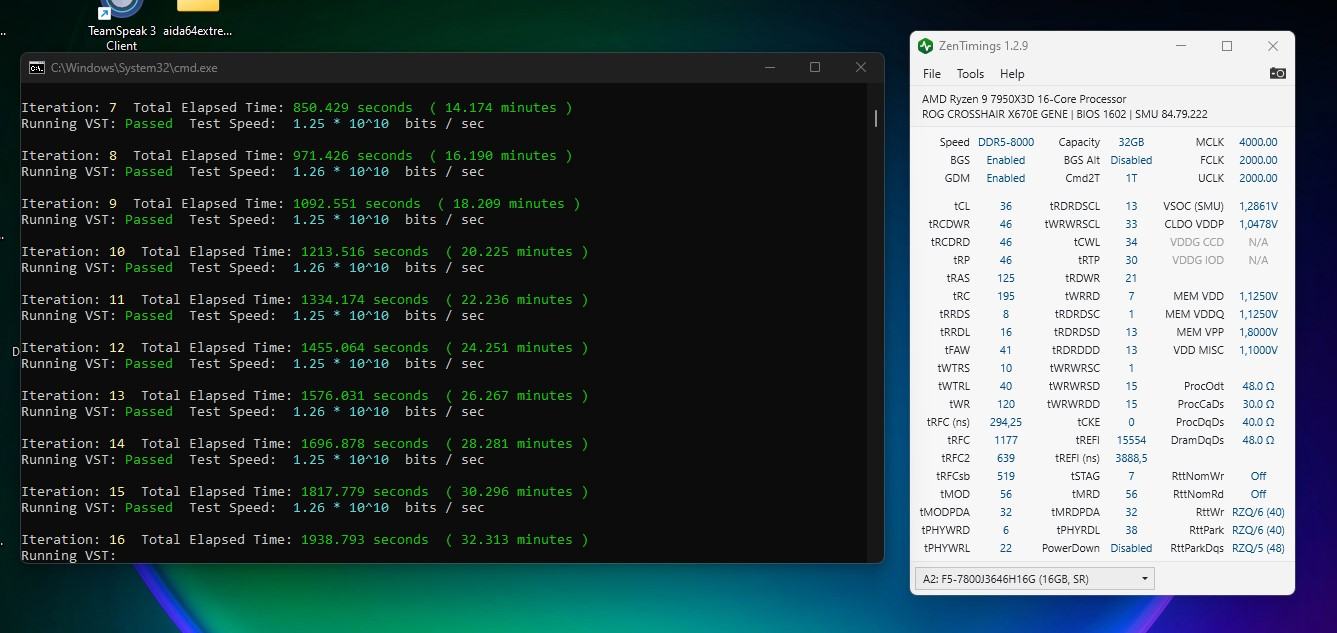Click the FCLK 2000.00 value
This screenshot has height=633, width=1337.
1258,160
